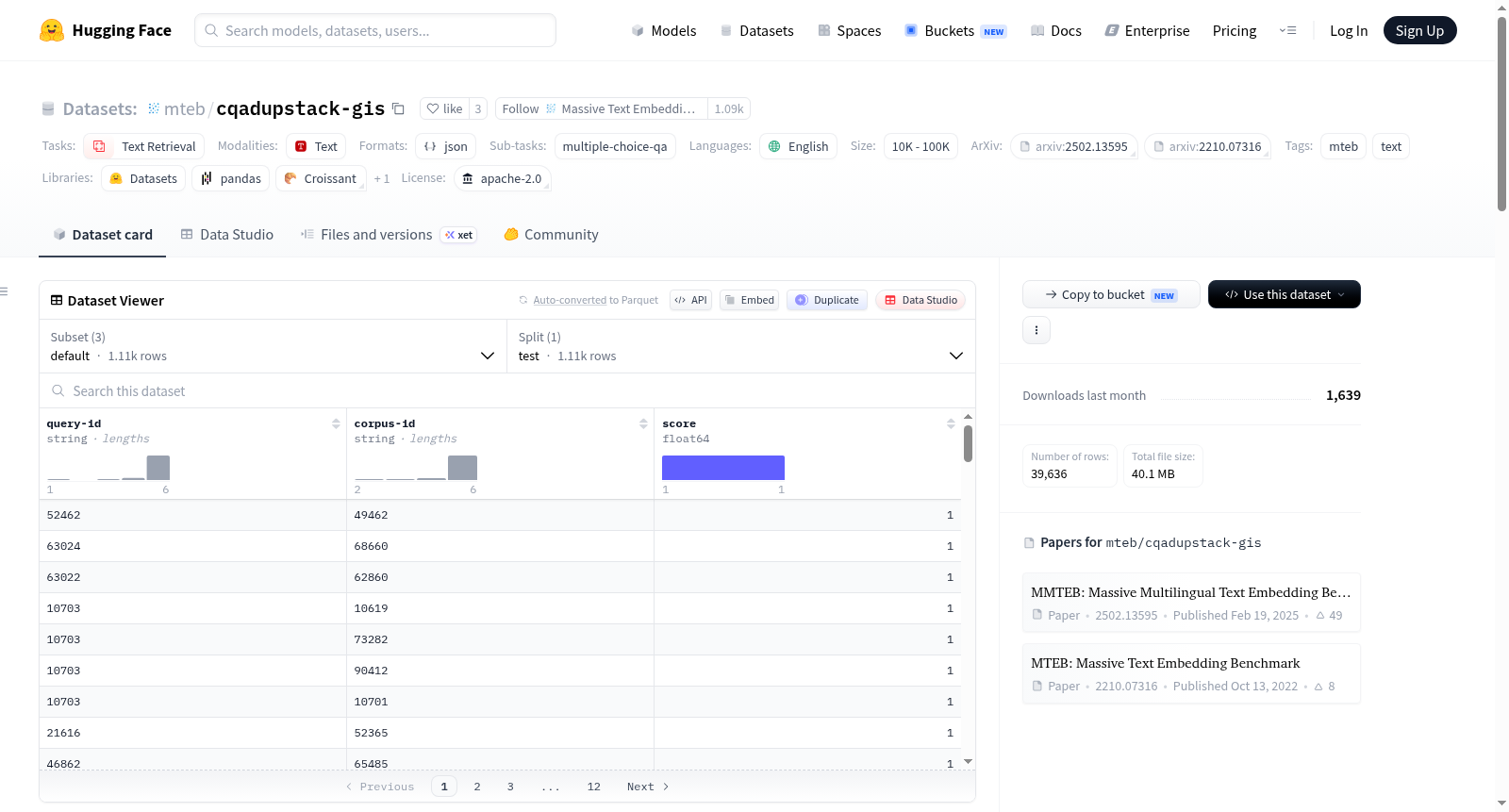
Task: Click the Duplicate button
Action: coord(827,300)
